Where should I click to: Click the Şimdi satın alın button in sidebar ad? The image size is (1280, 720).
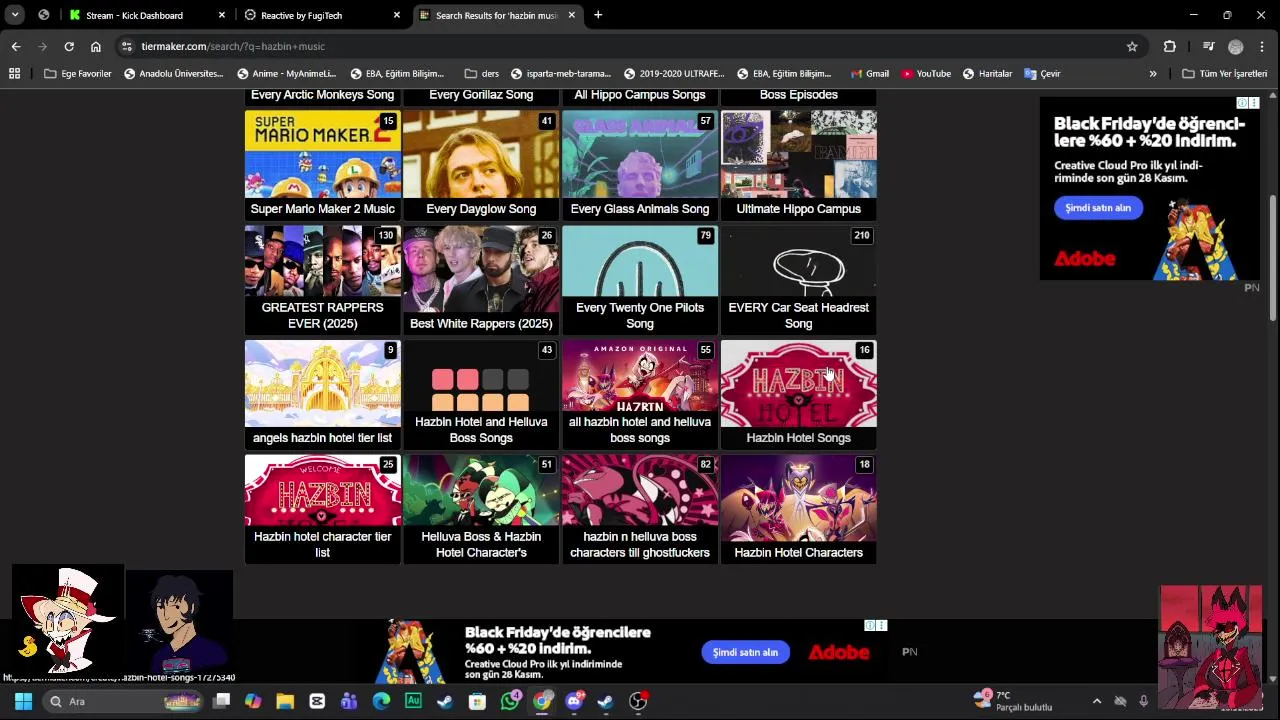point(1098,208)
